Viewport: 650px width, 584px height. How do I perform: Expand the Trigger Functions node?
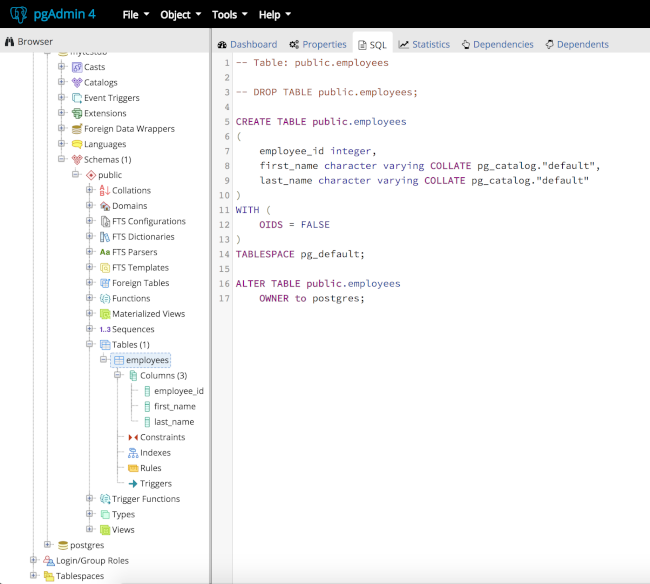[89, 499]
